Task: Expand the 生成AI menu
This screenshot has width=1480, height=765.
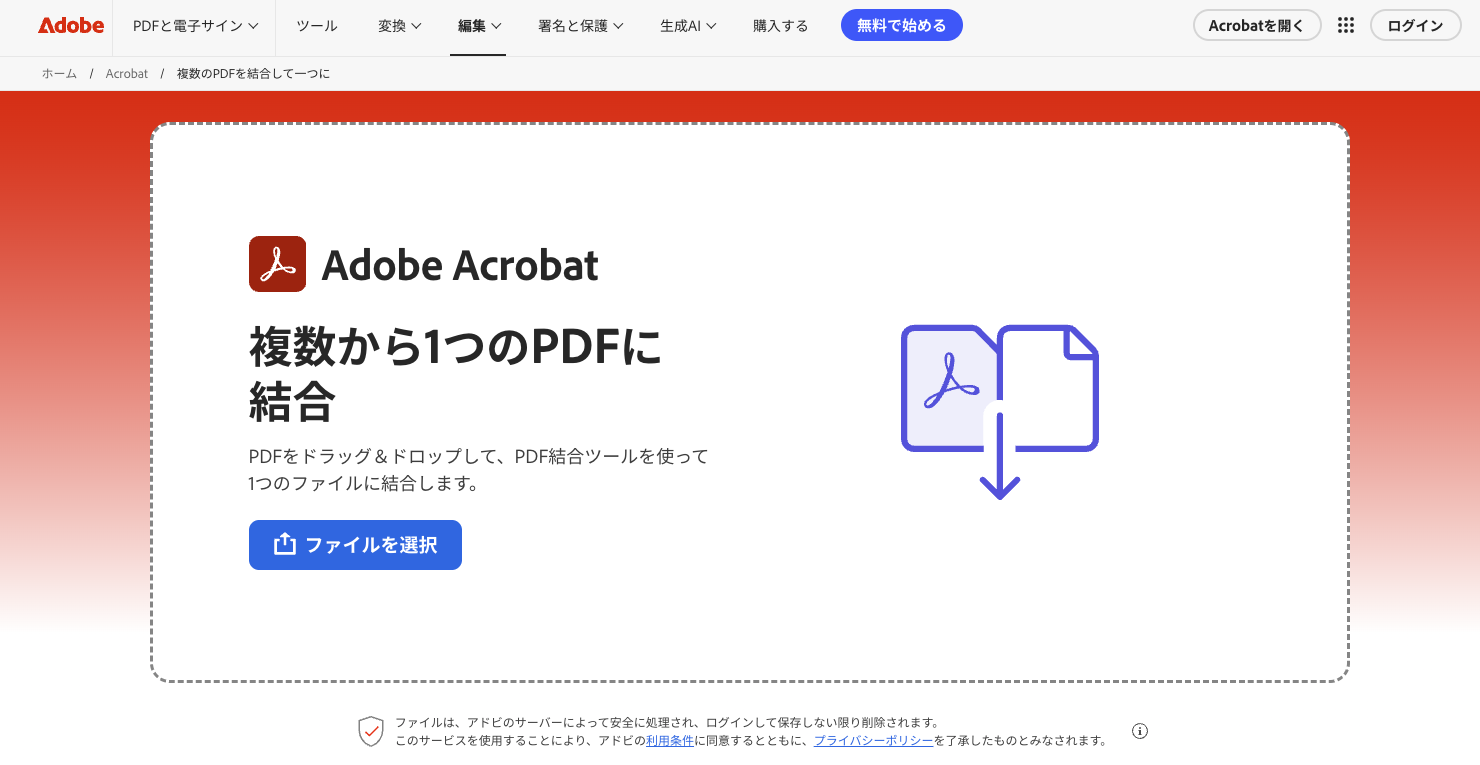Action: [x=688, y=26]
